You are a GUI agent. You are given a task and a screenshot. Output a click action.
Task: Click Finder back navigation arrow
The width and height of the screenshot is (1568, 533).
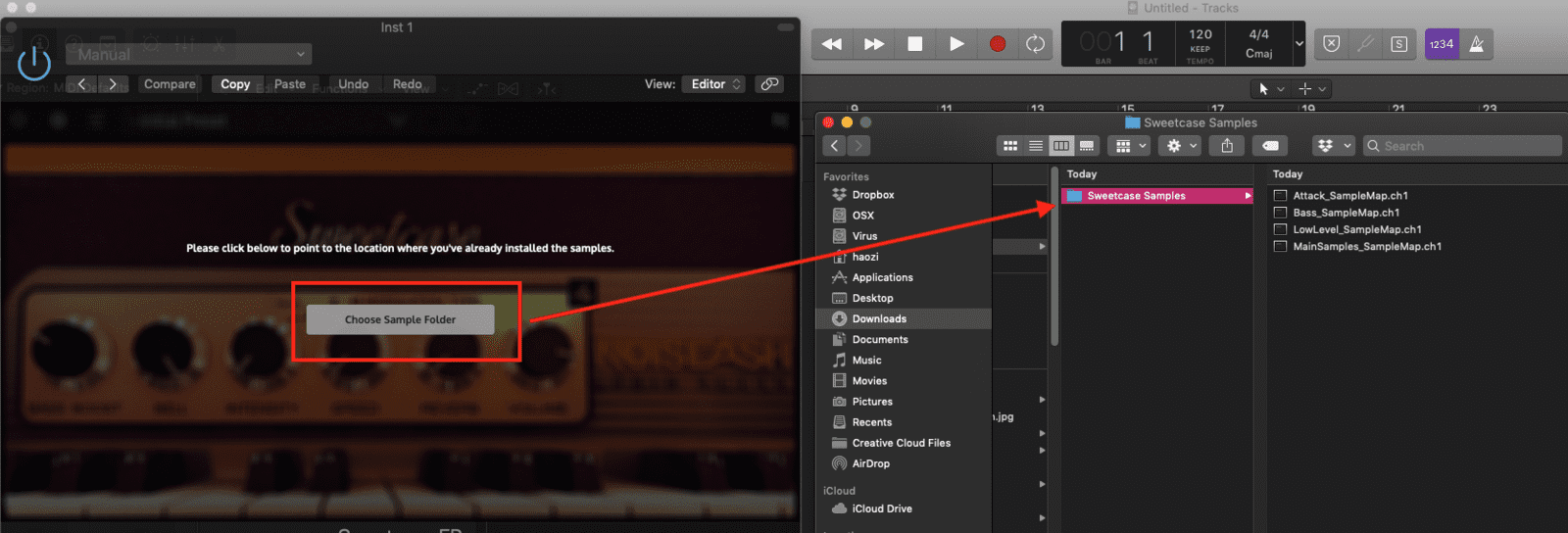[x=834, y=146]
